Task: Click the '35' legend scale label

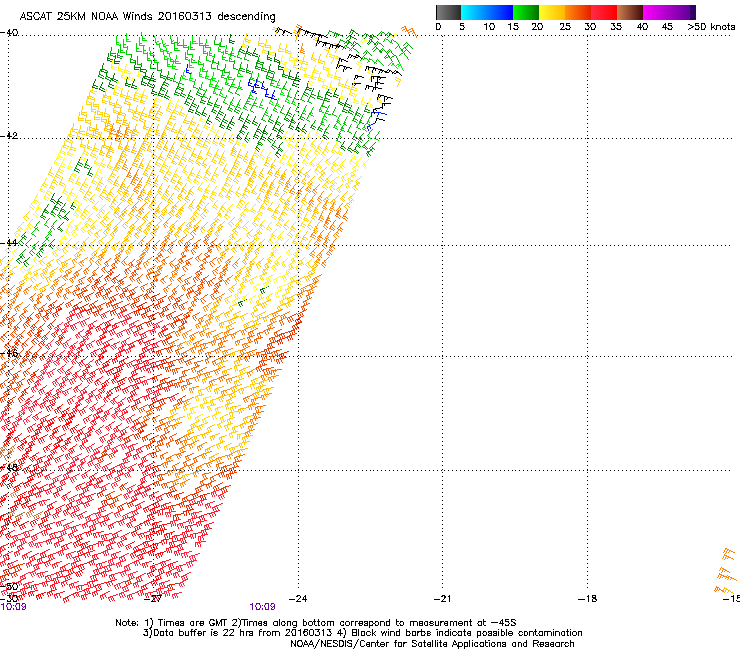Action: [x=616, y=27]
